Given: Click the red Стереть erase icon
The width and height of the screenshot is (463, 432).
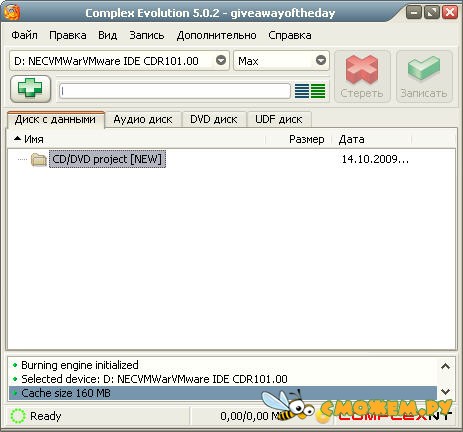Looking at the screenshot, I should point(362,69).
